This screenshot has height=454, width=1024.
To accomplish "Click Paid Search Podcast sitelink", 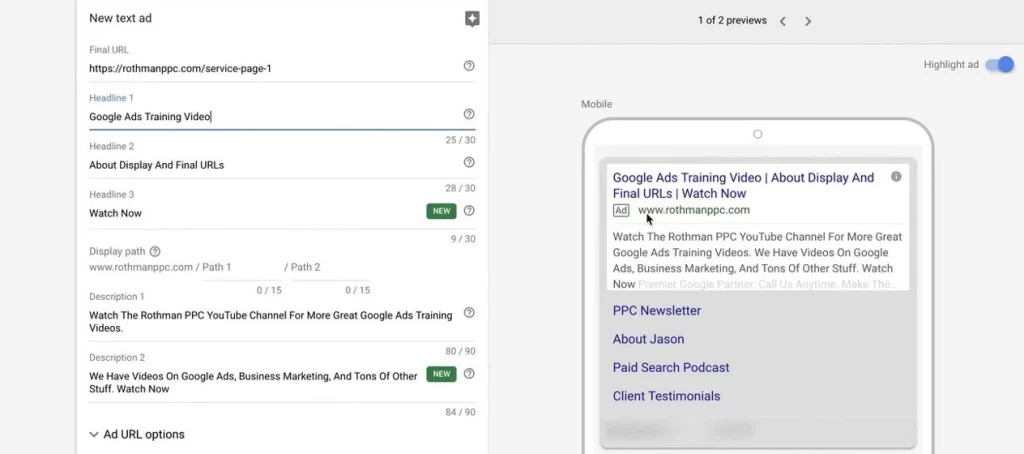I will tap(671, 367).
